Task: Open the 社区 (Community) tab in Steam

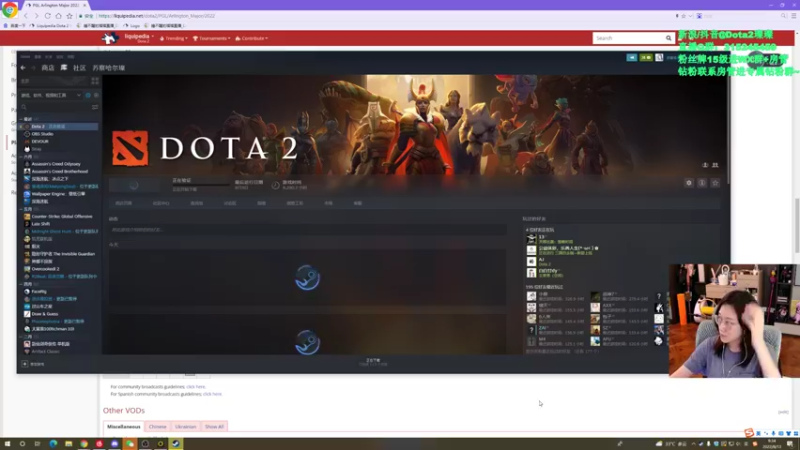Action: point(79,68)
